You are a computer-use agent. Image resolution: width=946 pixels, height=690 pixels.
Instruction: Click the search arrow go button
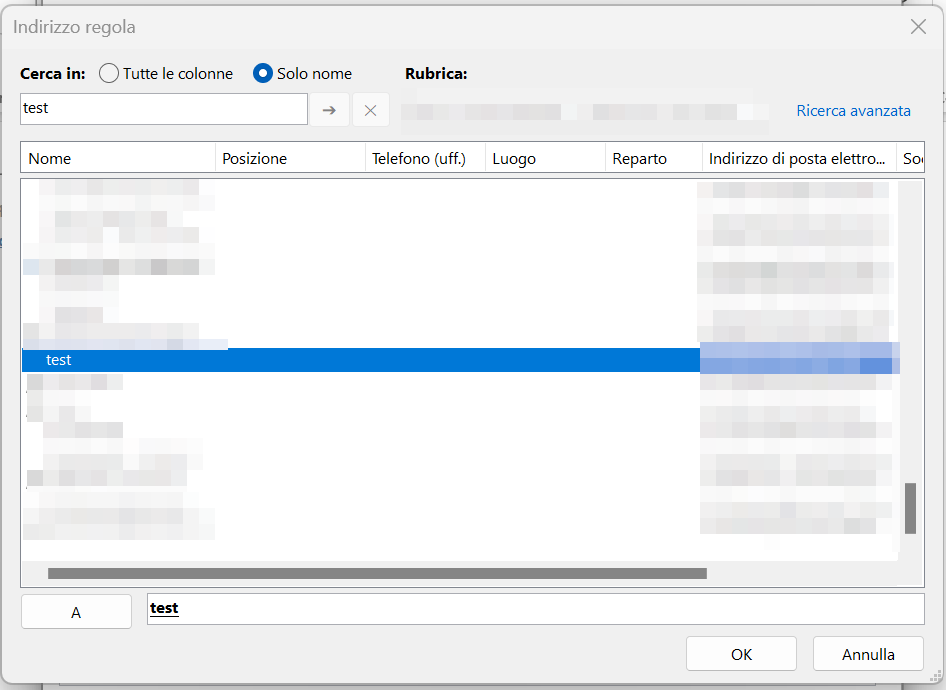(x=329, y=110)
